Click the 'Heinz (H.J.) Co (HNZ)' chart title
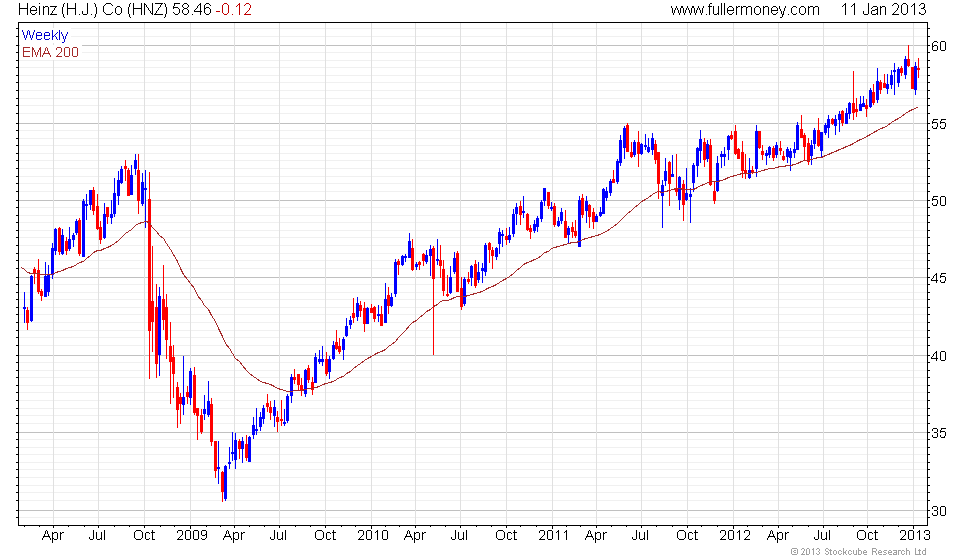This screenshot has height=560, width=980. [x=93, y=9]
